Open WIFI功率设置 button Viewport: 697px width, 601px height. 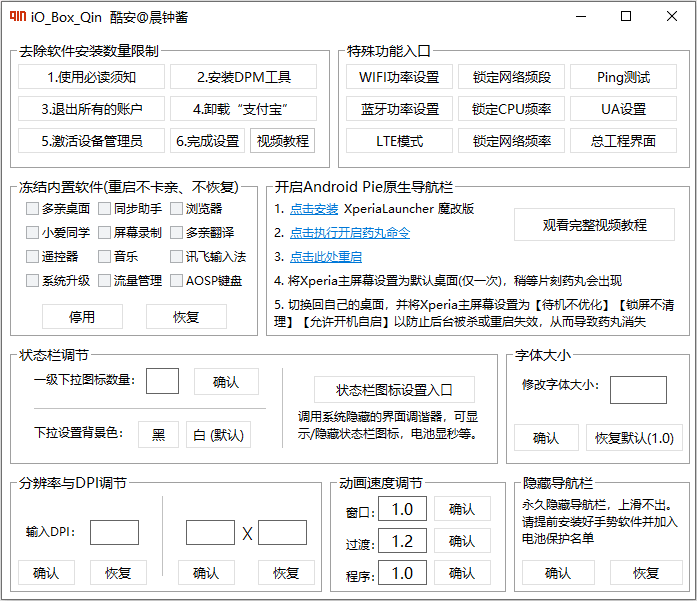(x=399, y=77)
